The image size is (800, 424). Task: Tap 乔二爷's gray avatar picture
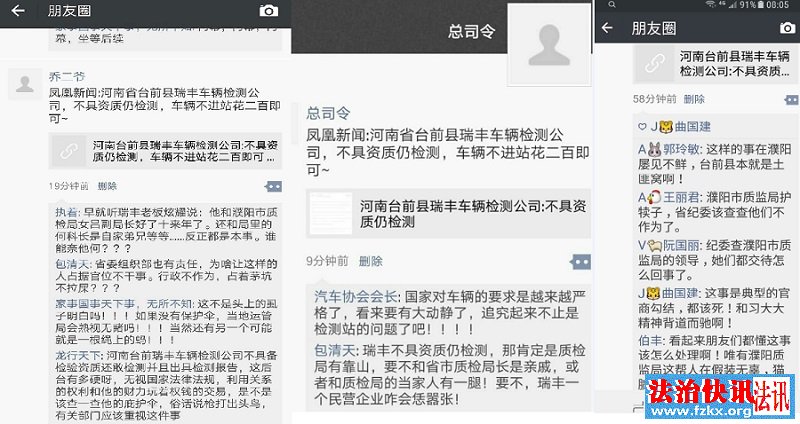coord(24,84)
